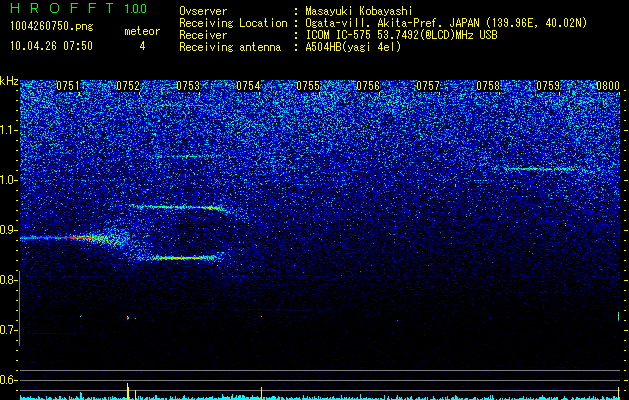
Task: Click the 0752 time marker
Action: (x=128, y=86)
